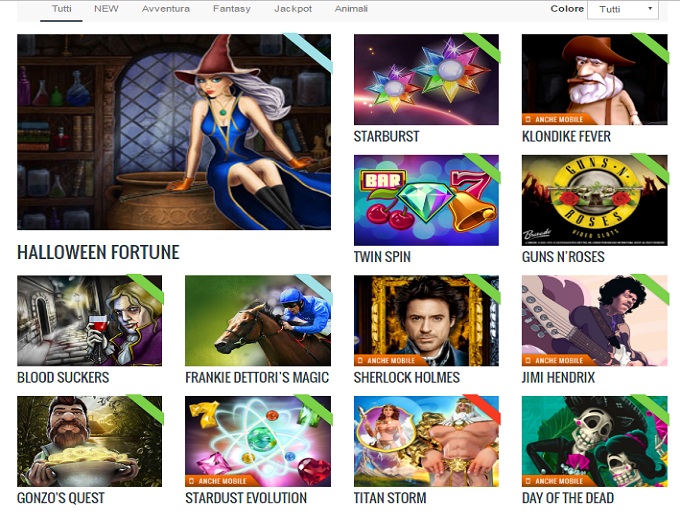Select the Frankie Dettori's Magic thumbnail
Viewport: 680px width, 511px height.
[258, 321]
